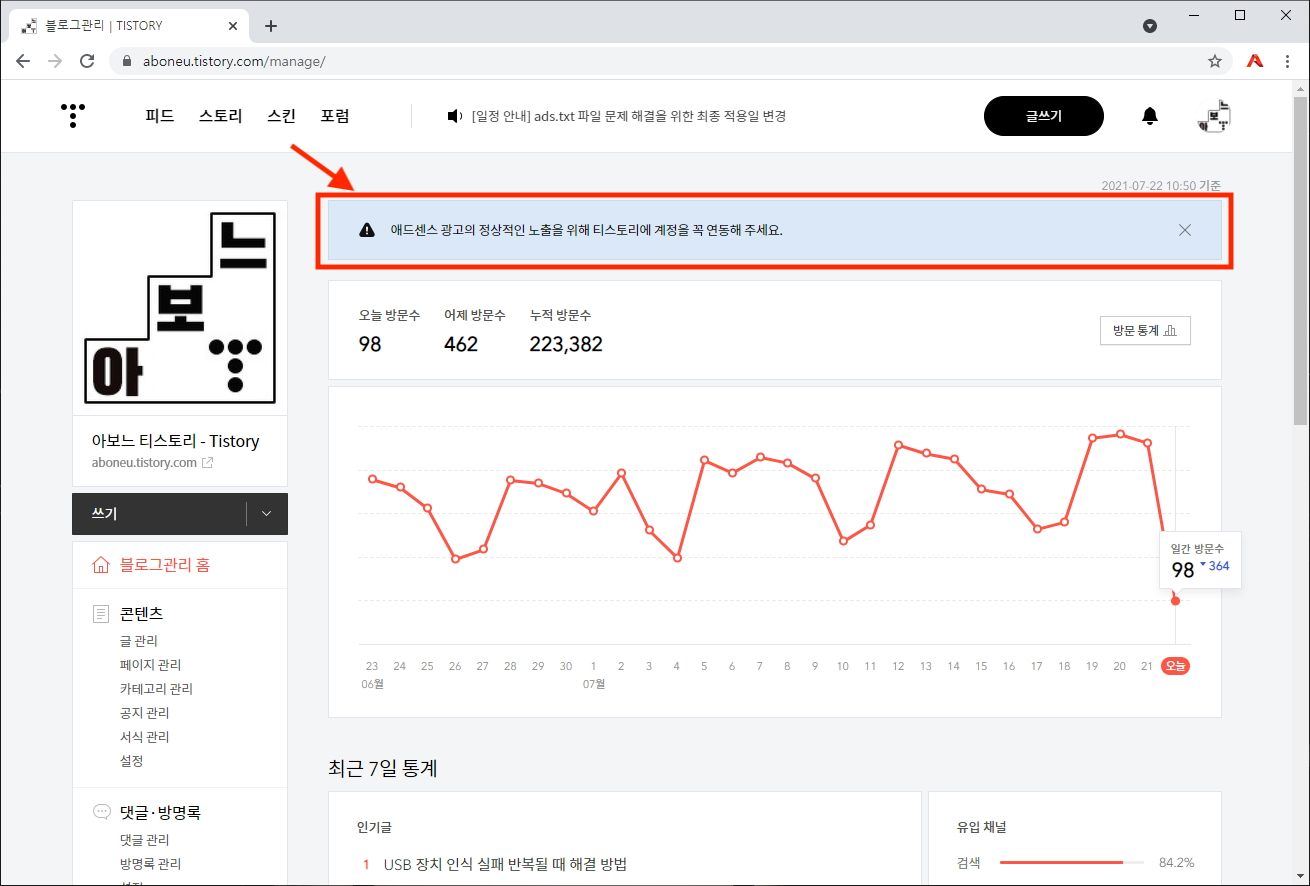Close the AdSense warning banner
Screen dimensions: 1310x886
point(1185,230)
